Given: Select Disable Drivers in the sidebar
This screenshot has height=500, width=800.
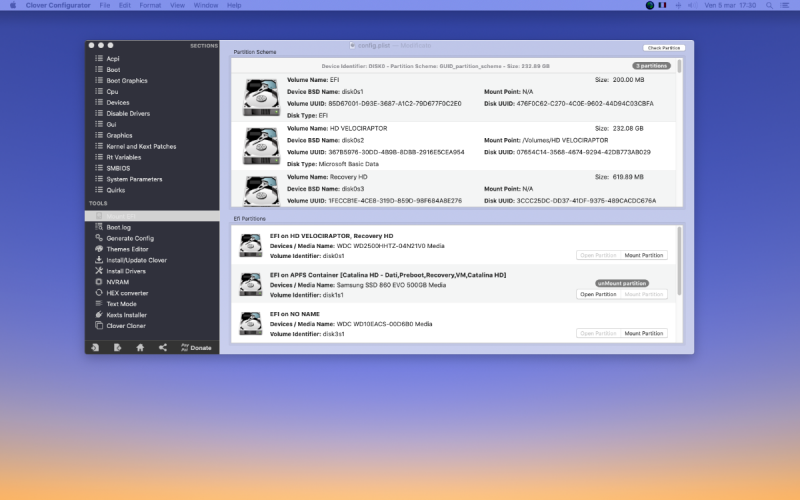Looking at the screenshot, I should point(128,114).
